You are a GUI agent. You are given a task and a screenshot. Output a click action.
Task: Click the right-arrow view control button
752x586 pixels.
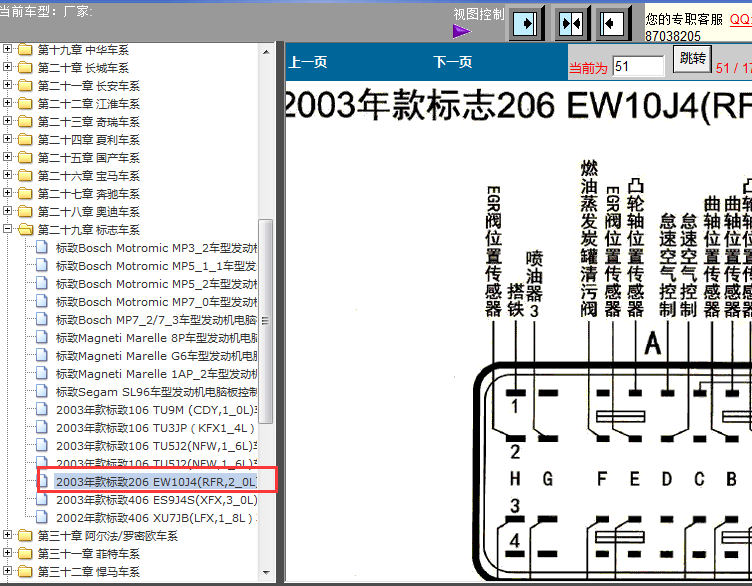(x=526, y=23)
